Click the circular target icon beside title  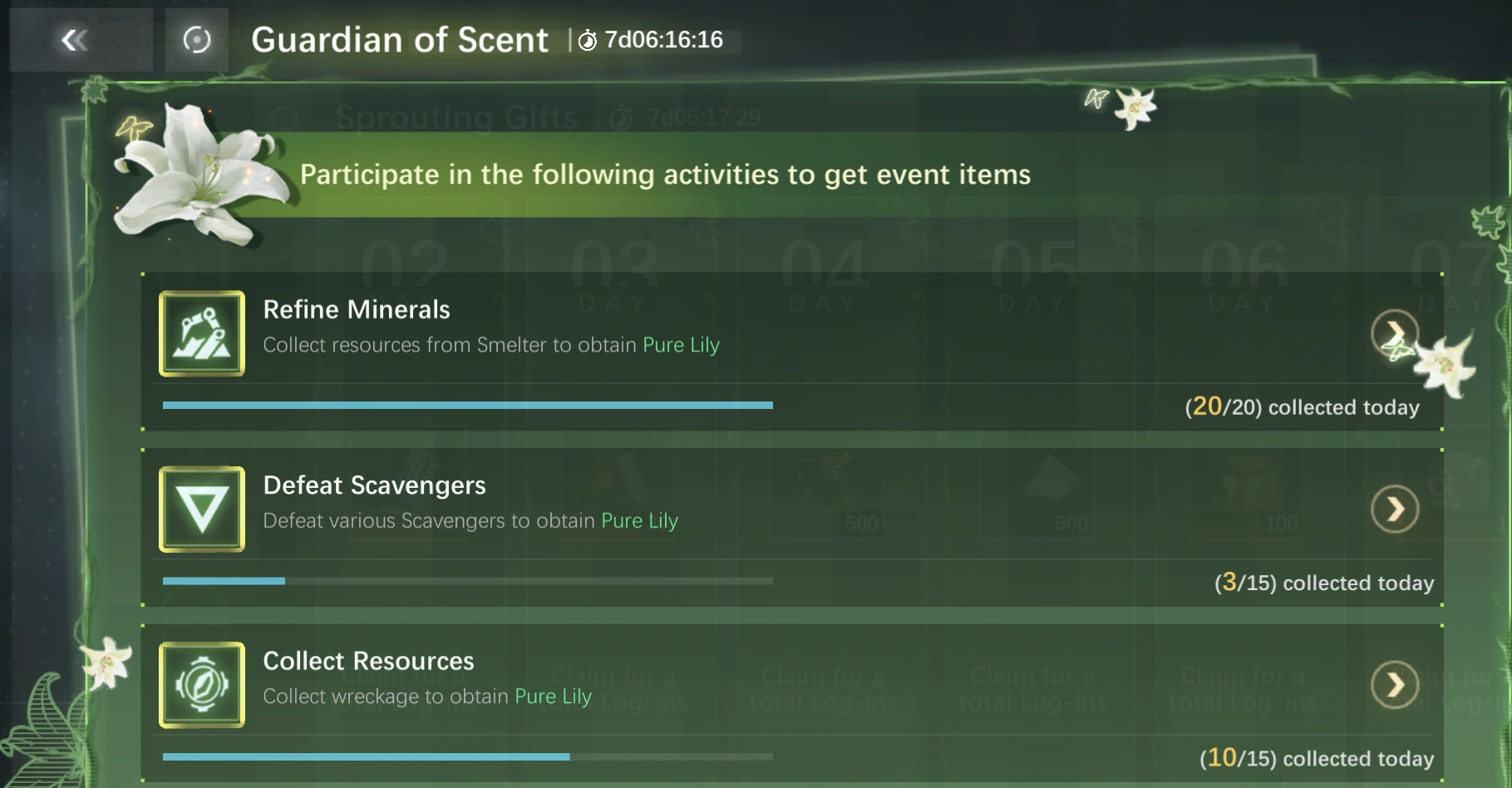197,40
